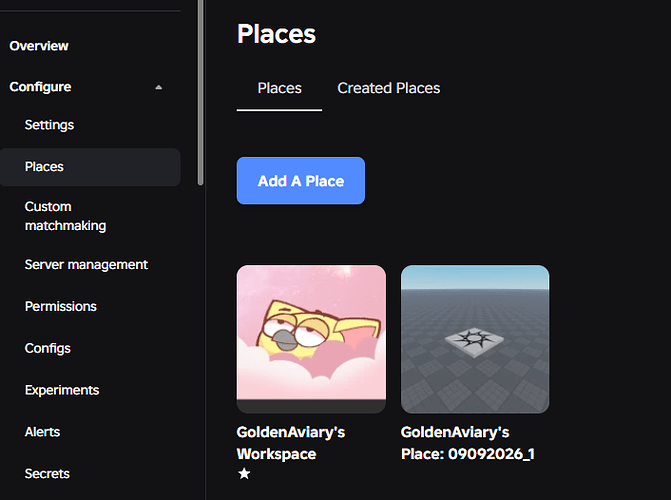Select the Places tab
671x500 pixels.
(279, 88)
